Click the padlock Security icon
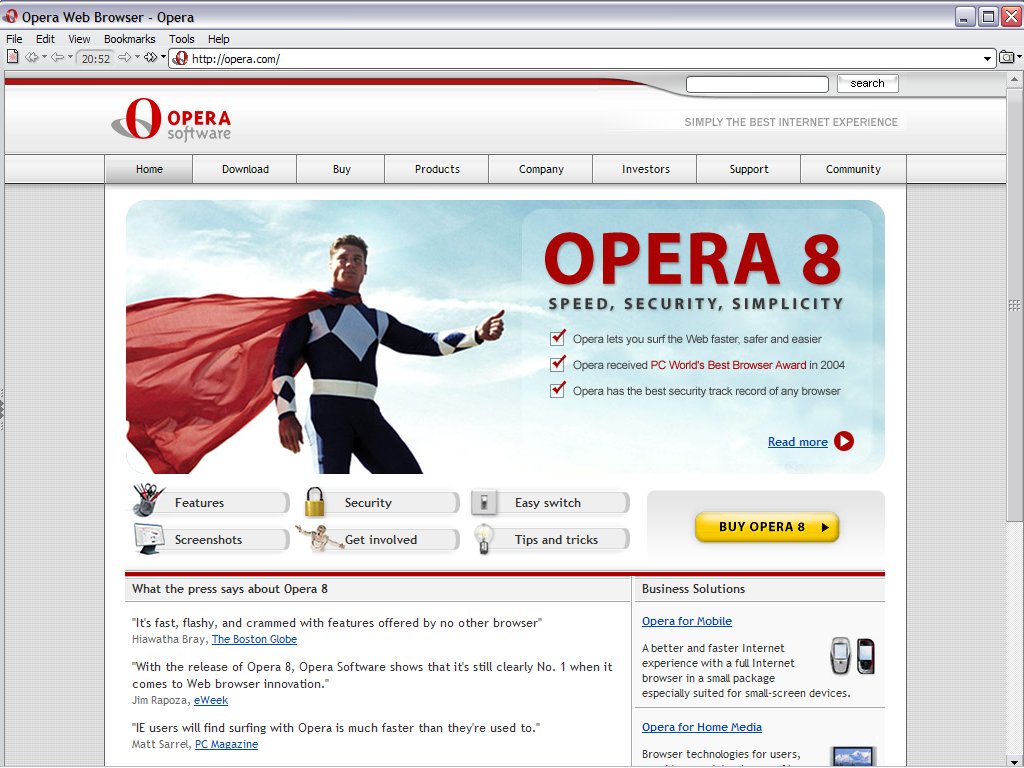Screen dimensions: 1024x768 pos(314,502)
